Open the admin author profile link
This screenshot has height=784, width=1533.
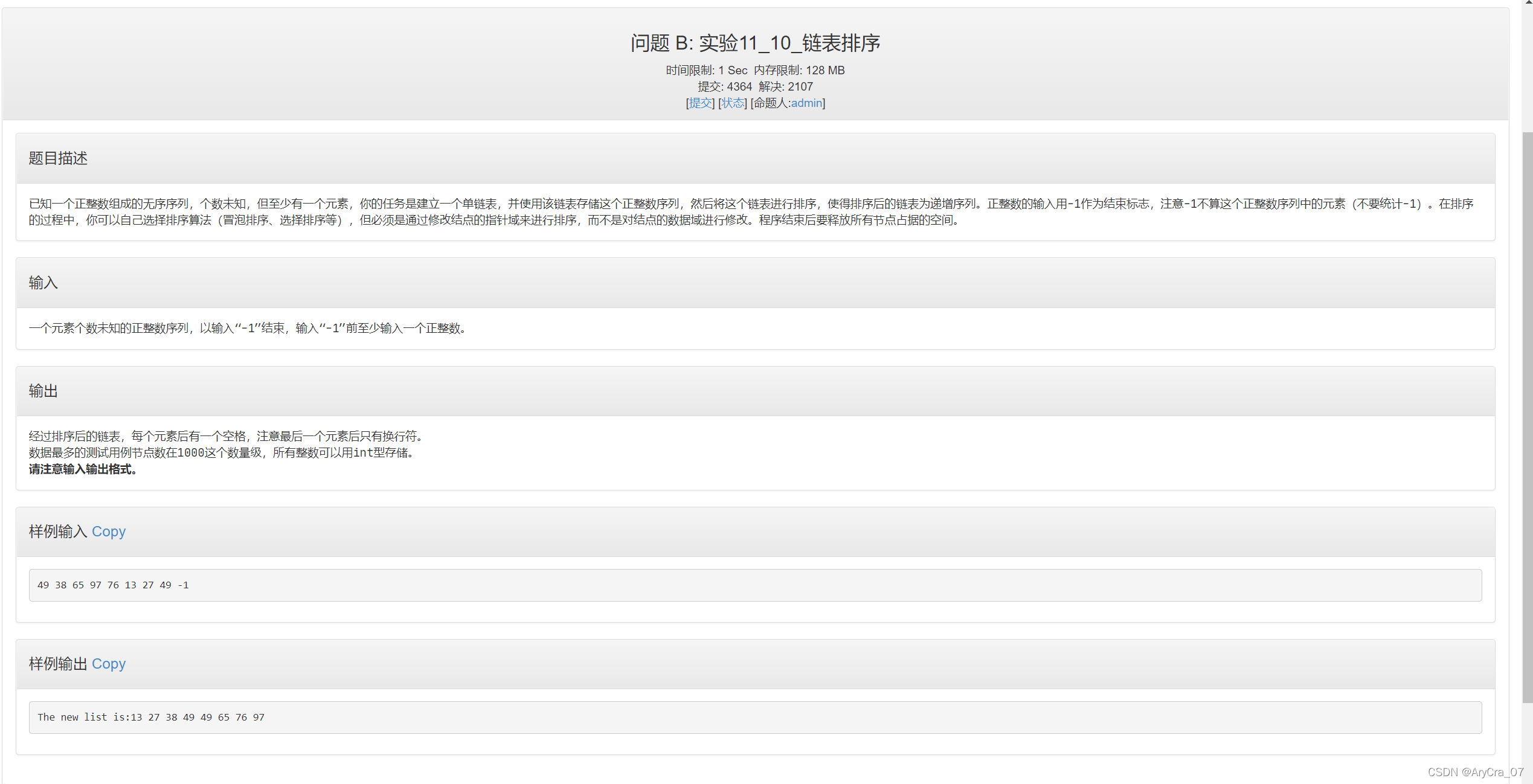tap(806, 103)
